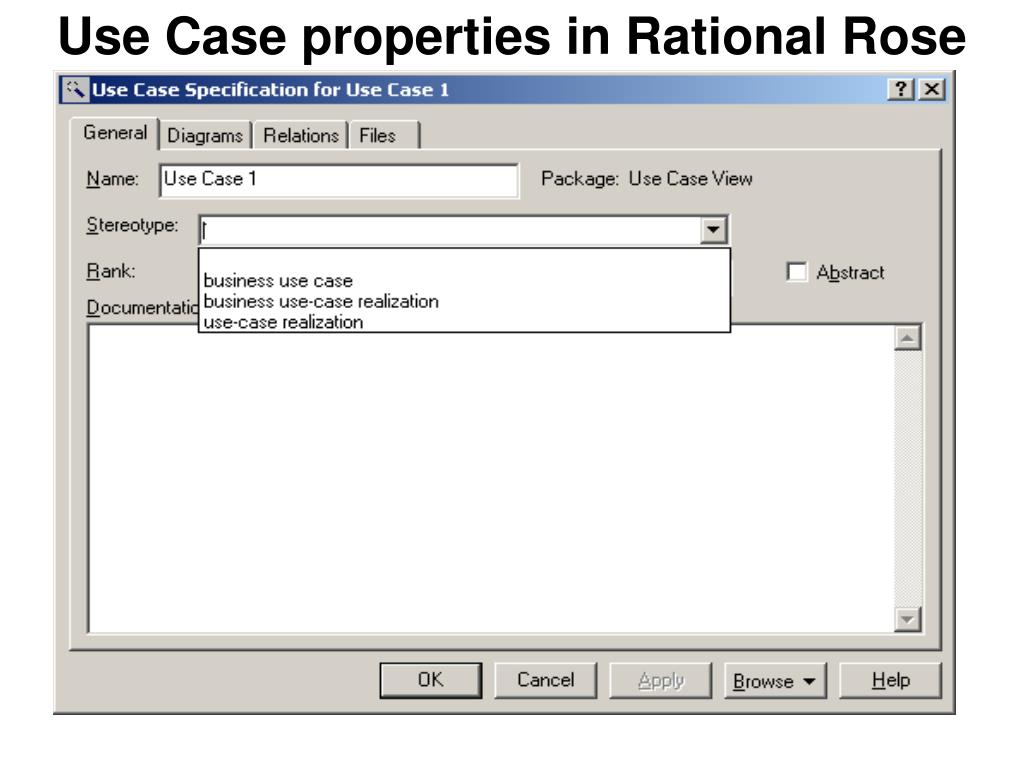Open the Diagrams tab
This screenshot has height=768, width=1024.
pos(205,136)
